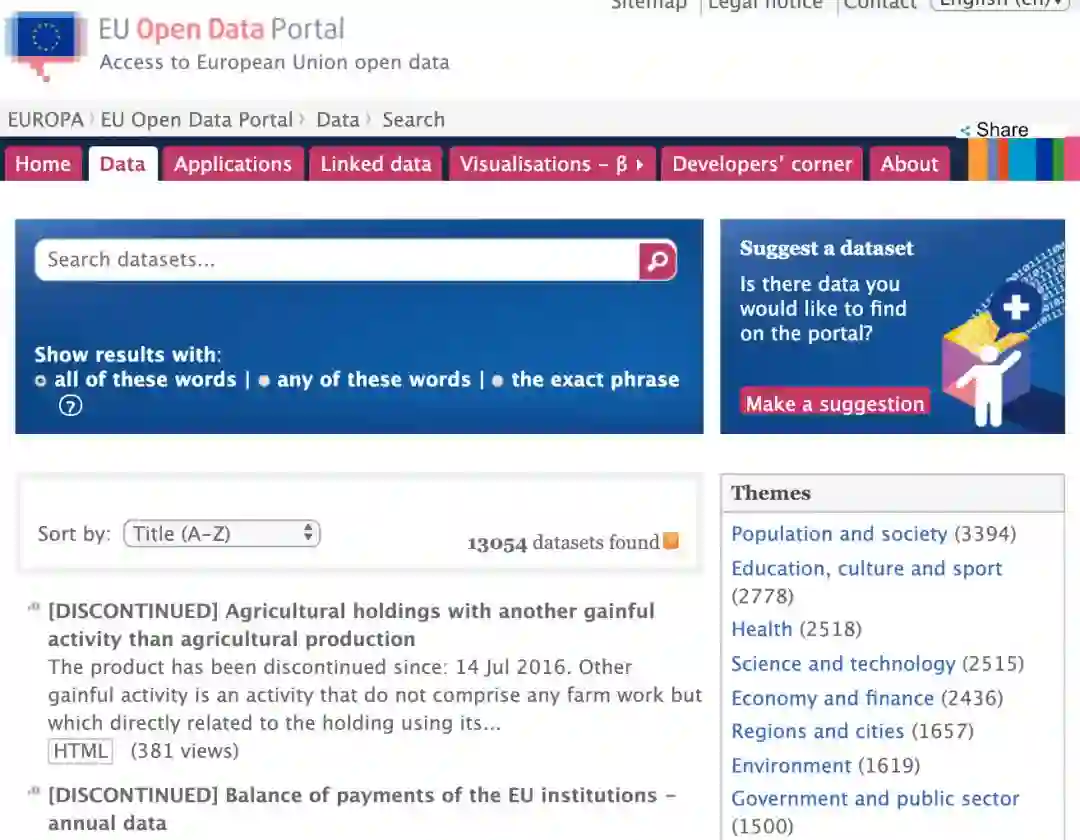Click the magnifier search button
Image resolution: width=1080 pixels, height=840 pixels.
pyautogui.click(x=658, y=260)
